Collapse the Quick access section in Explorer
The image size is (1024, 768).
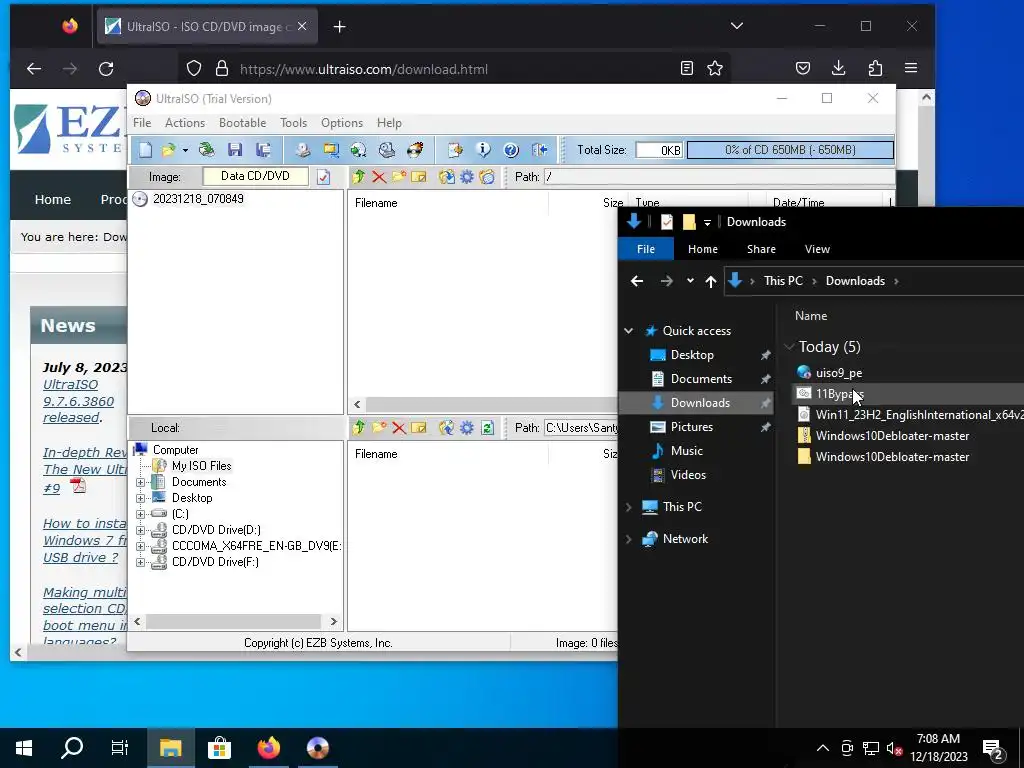tap(628, 331)
